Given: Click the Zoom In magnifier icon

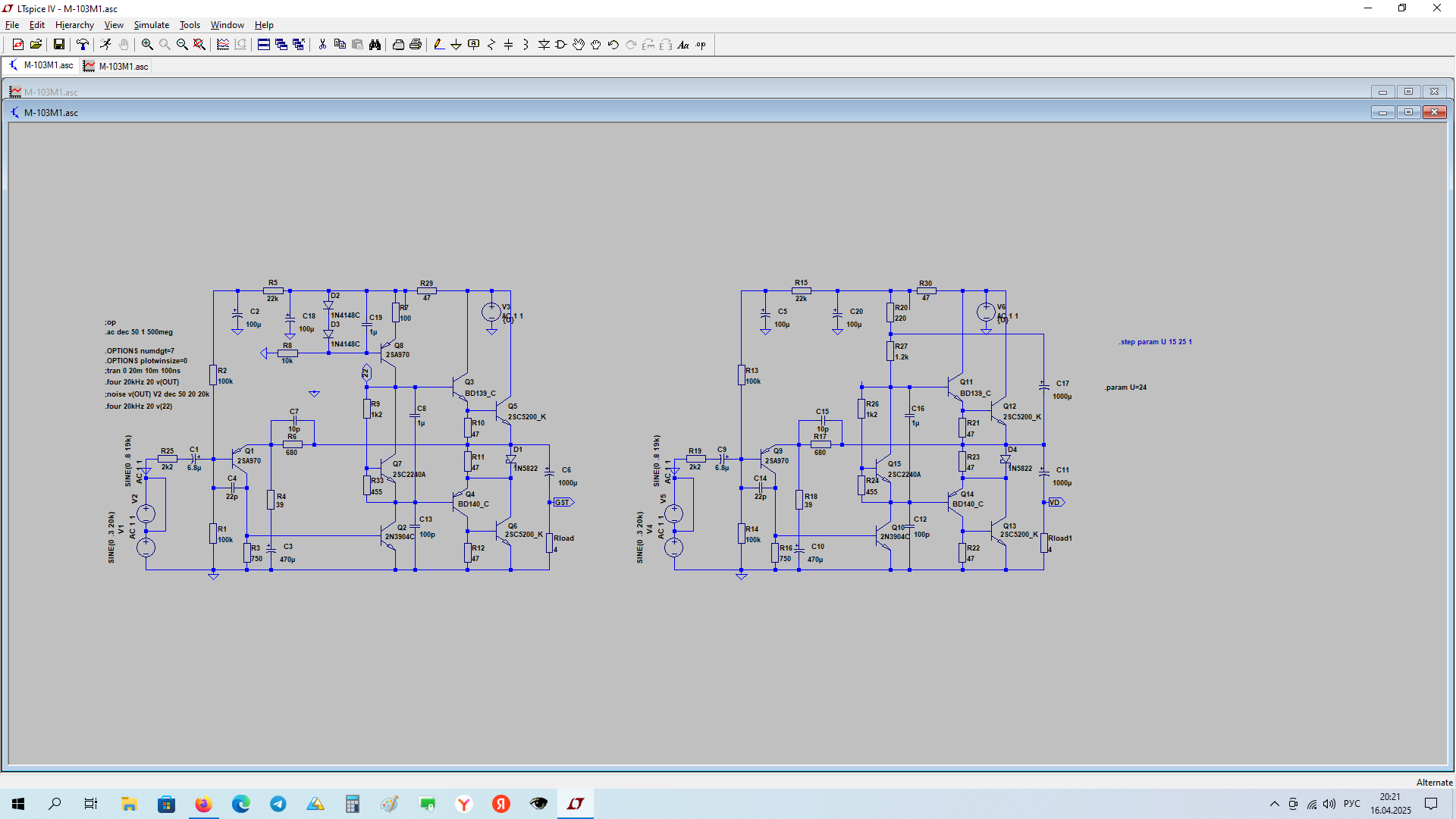Looking at the screenshot, I should click(147, 45).
